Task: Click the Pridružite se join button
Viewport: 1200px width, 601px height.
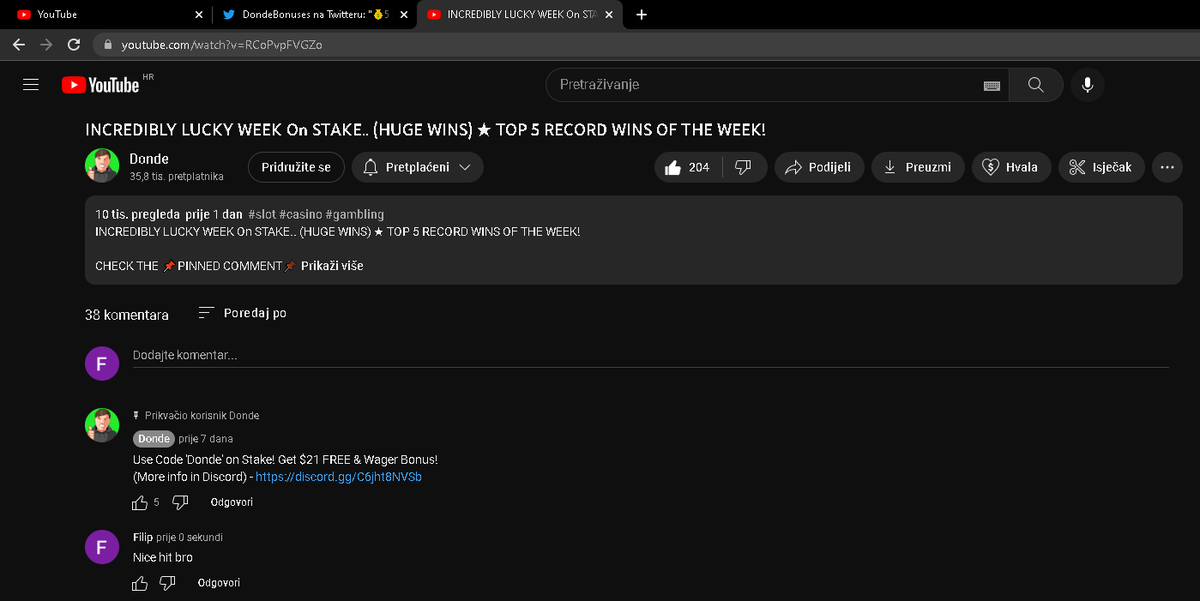Action: [x=296, y=167]
